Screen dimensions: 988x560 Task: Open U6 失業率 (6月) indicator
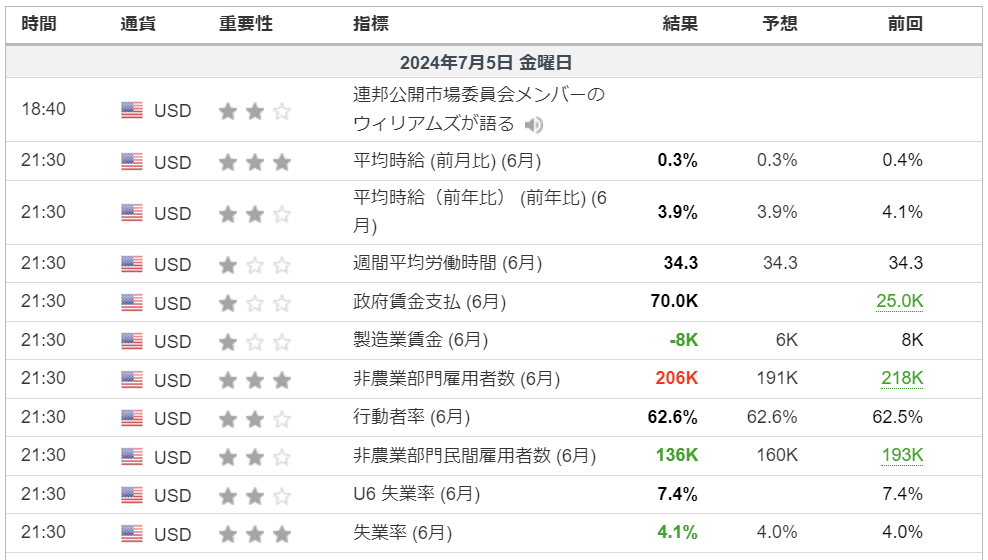pyautogui.click(x=416, y=494)
